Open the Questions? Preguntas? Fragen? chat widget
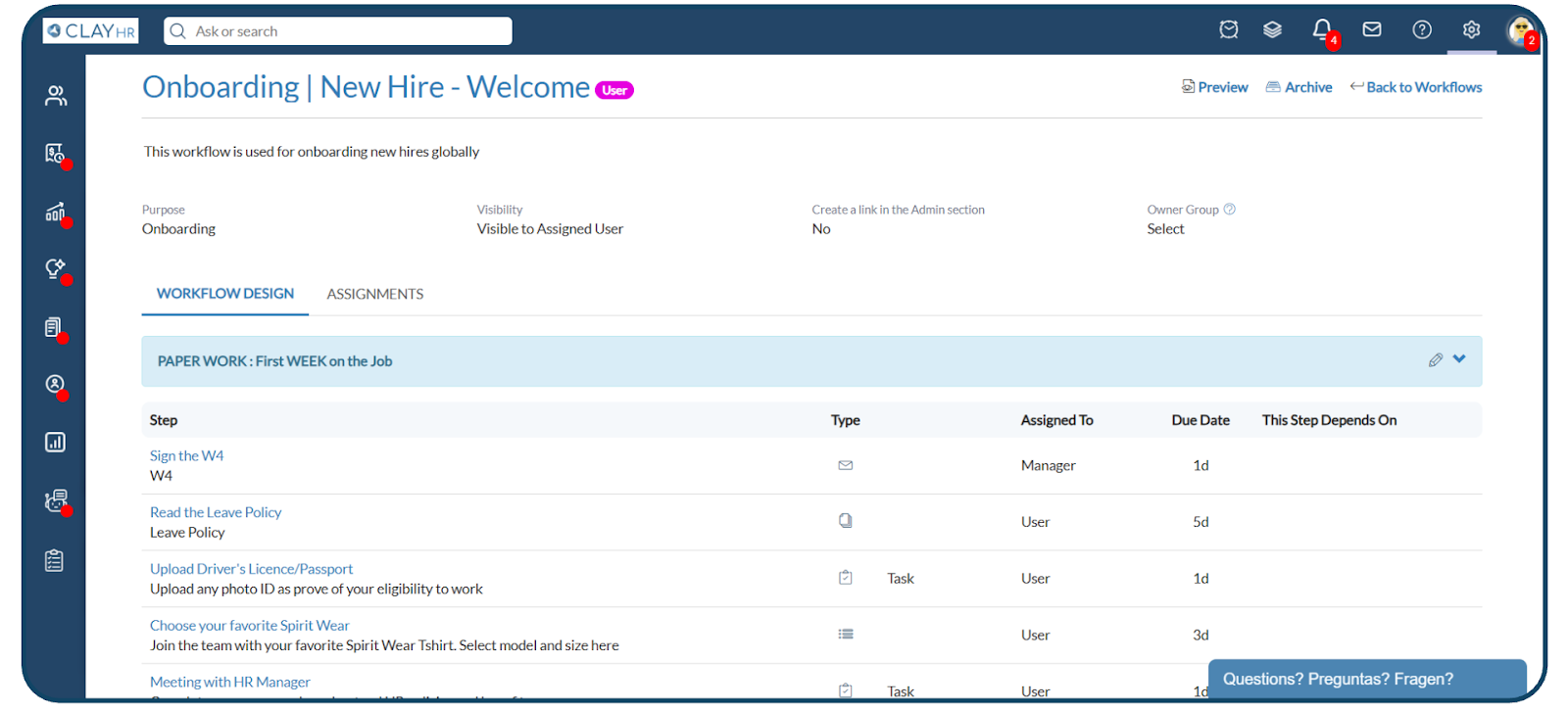Image resolution: width=1568 pixels, height=710 pixels. point(1367,679)
